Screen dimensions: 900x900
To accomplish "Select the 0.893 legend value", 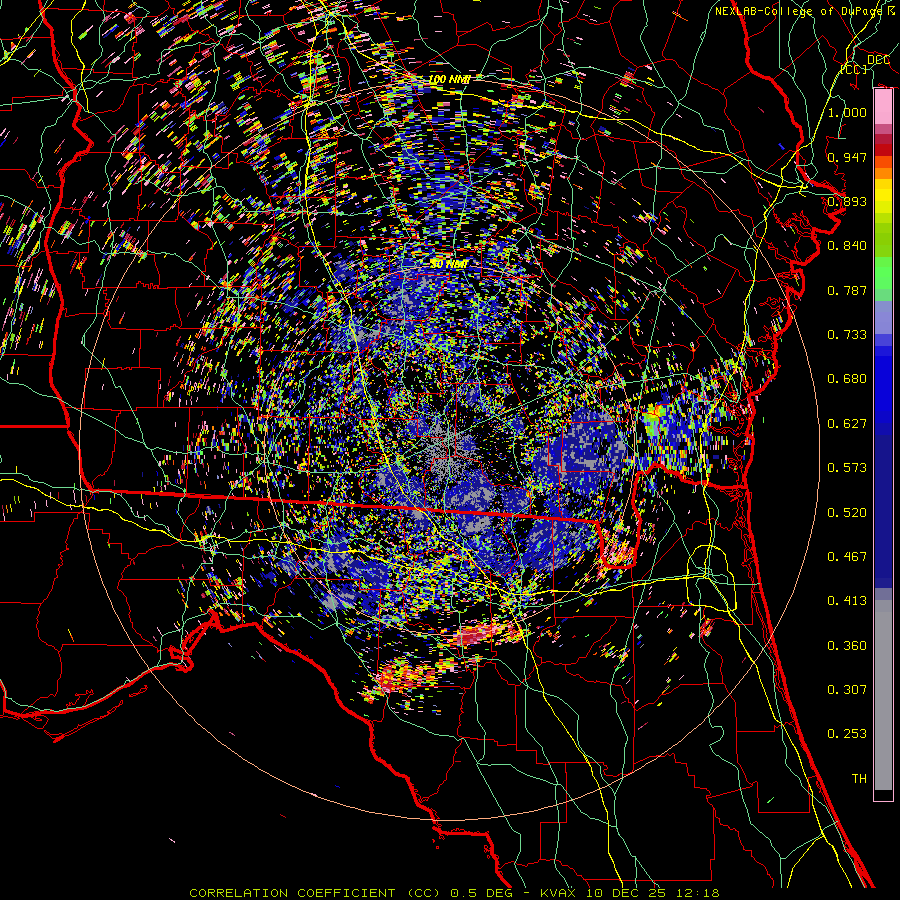I will point(847,201).
